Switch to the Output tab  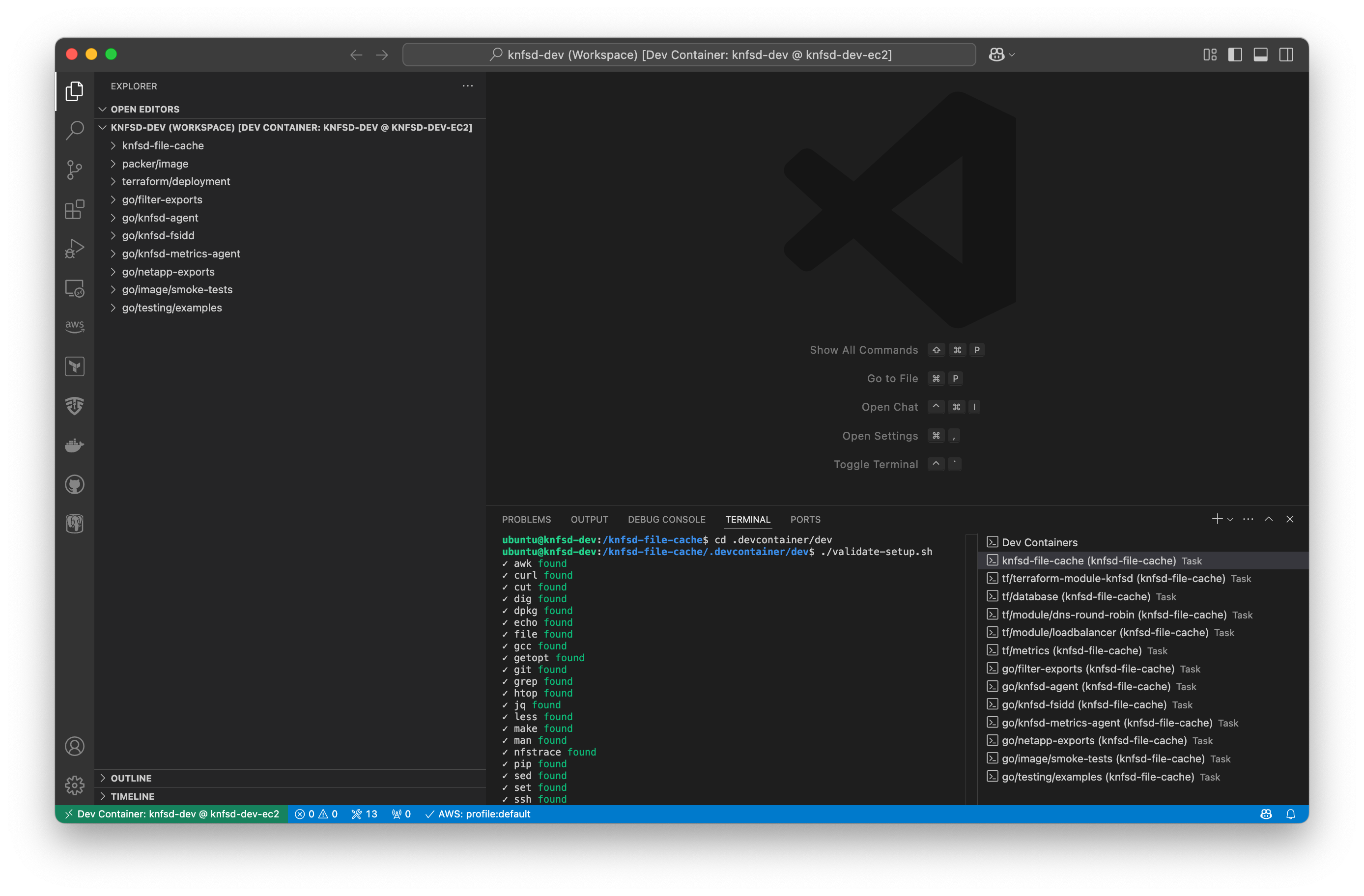[x=589, y=520]
